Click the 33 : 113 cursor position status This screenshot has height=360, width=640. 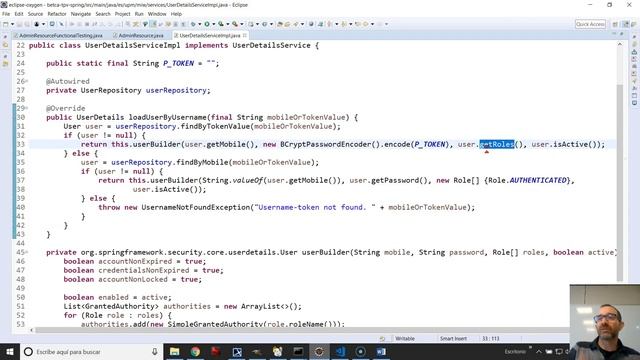tap(491, 338)
